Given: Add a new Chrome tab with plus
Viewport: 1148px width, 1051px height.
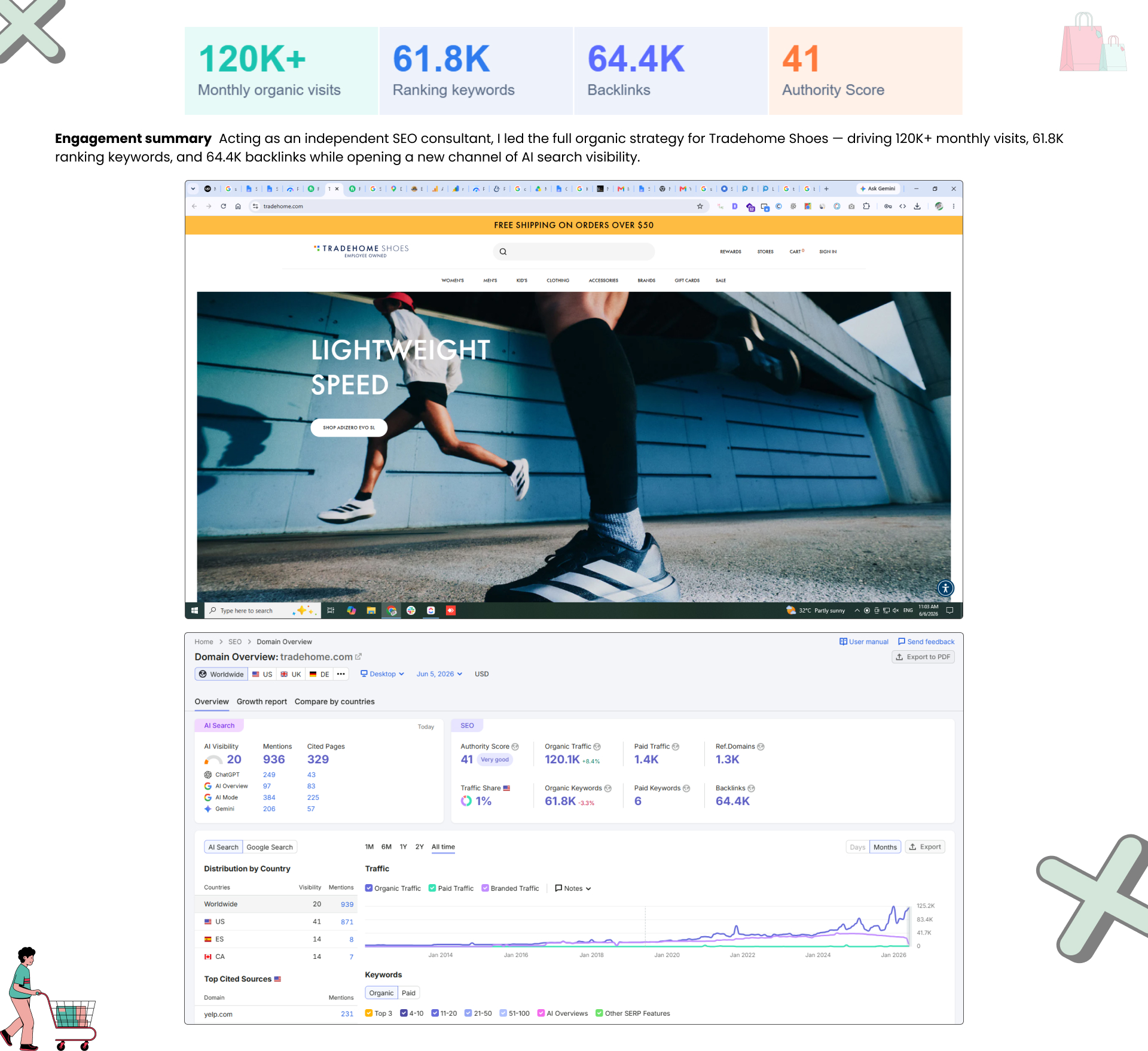Looking at the screenshot, I should [x=826, y=188].
